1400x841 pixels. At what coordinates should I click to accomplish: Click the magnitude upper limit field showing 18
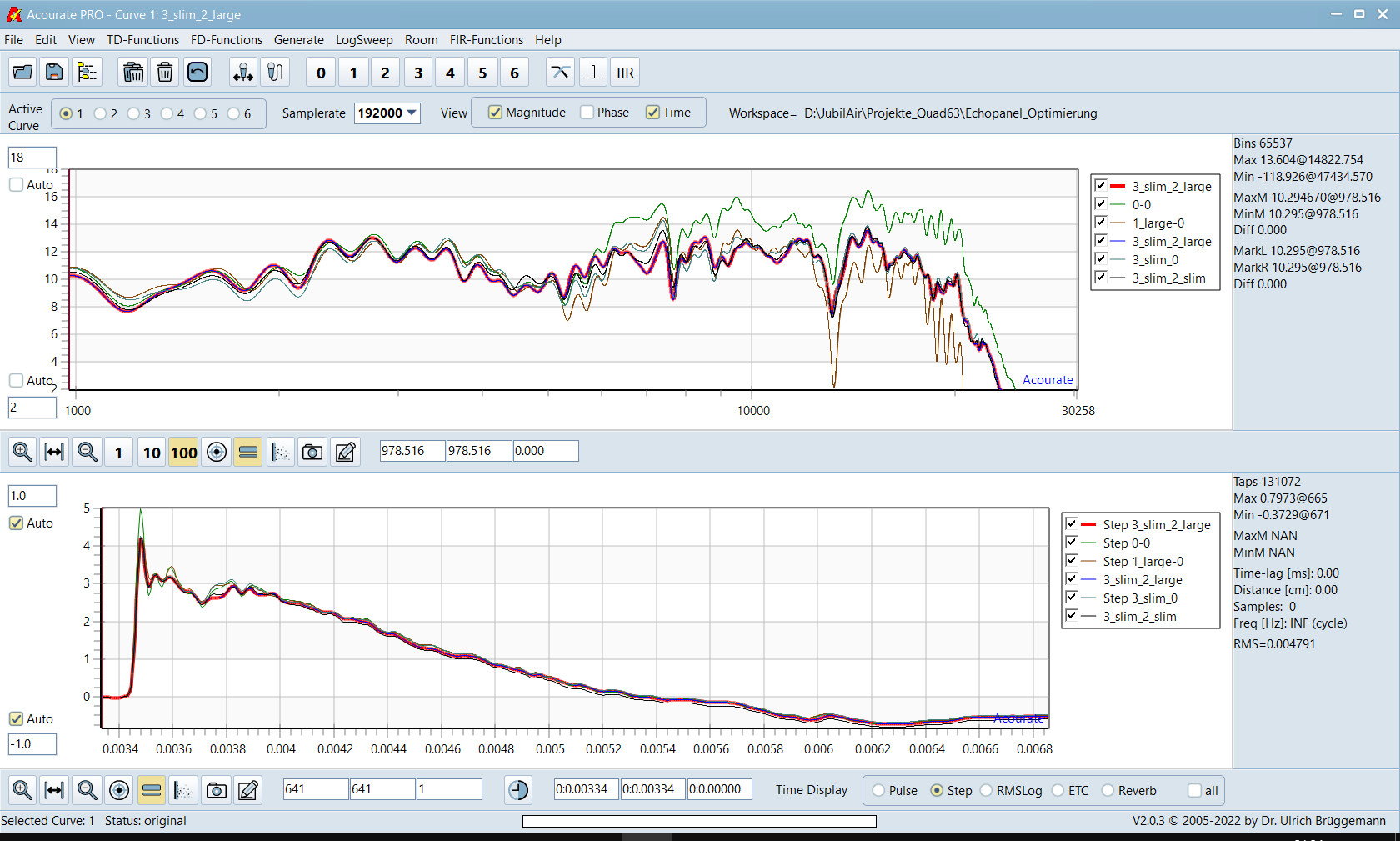click(32, 158)
